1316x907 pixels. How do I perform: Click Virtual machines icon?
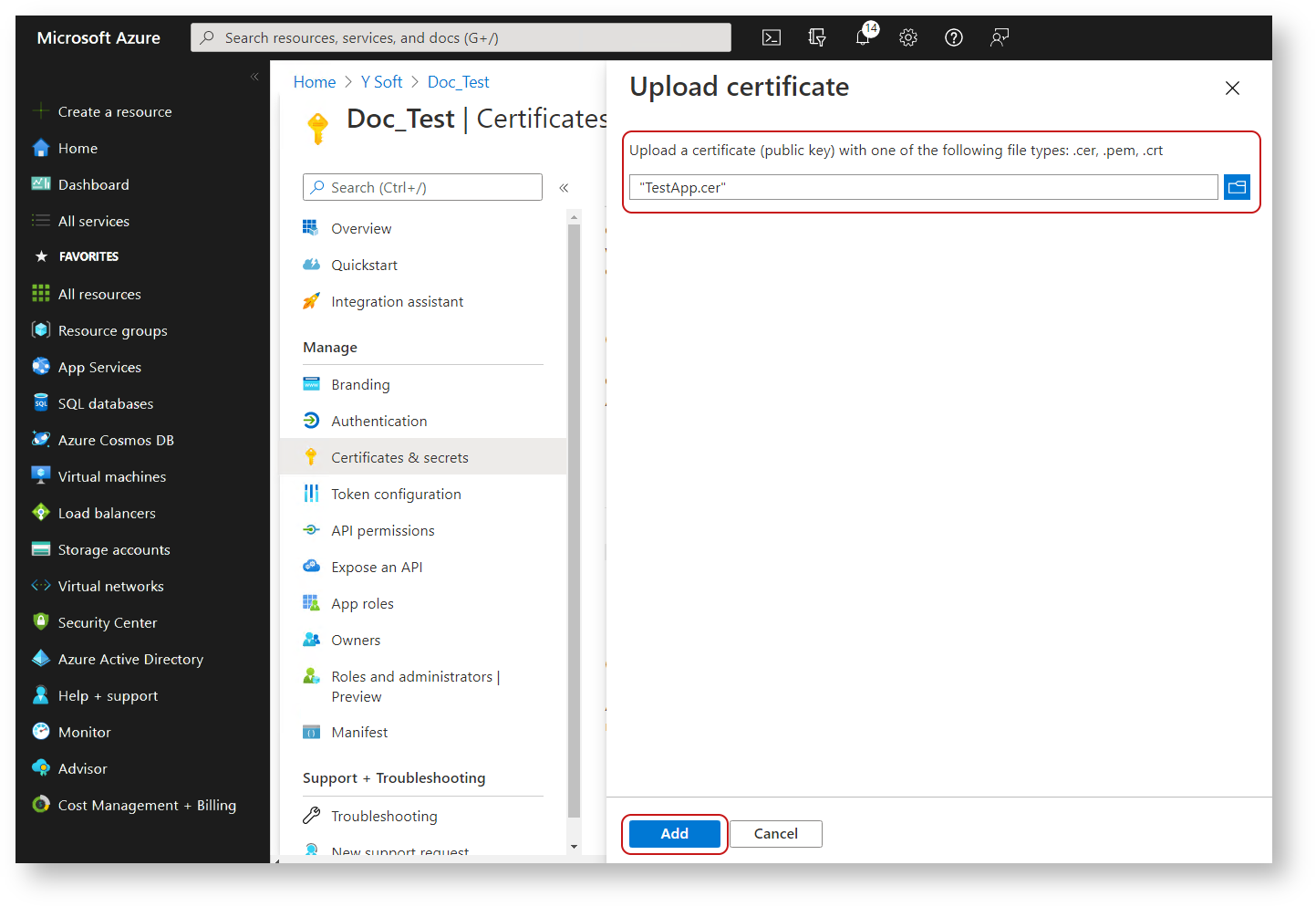(x=41, y=476)
